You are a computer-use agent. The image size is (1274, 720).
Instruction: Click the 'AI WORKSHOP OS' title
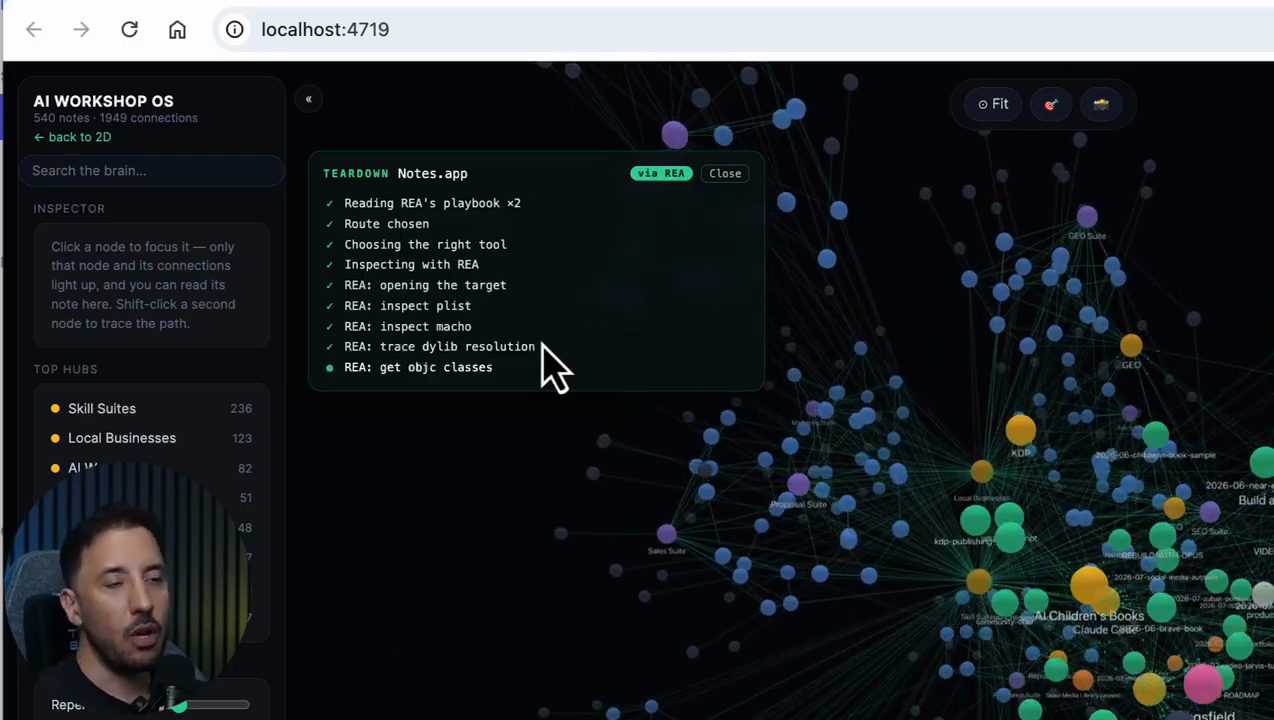pos(103,101)
